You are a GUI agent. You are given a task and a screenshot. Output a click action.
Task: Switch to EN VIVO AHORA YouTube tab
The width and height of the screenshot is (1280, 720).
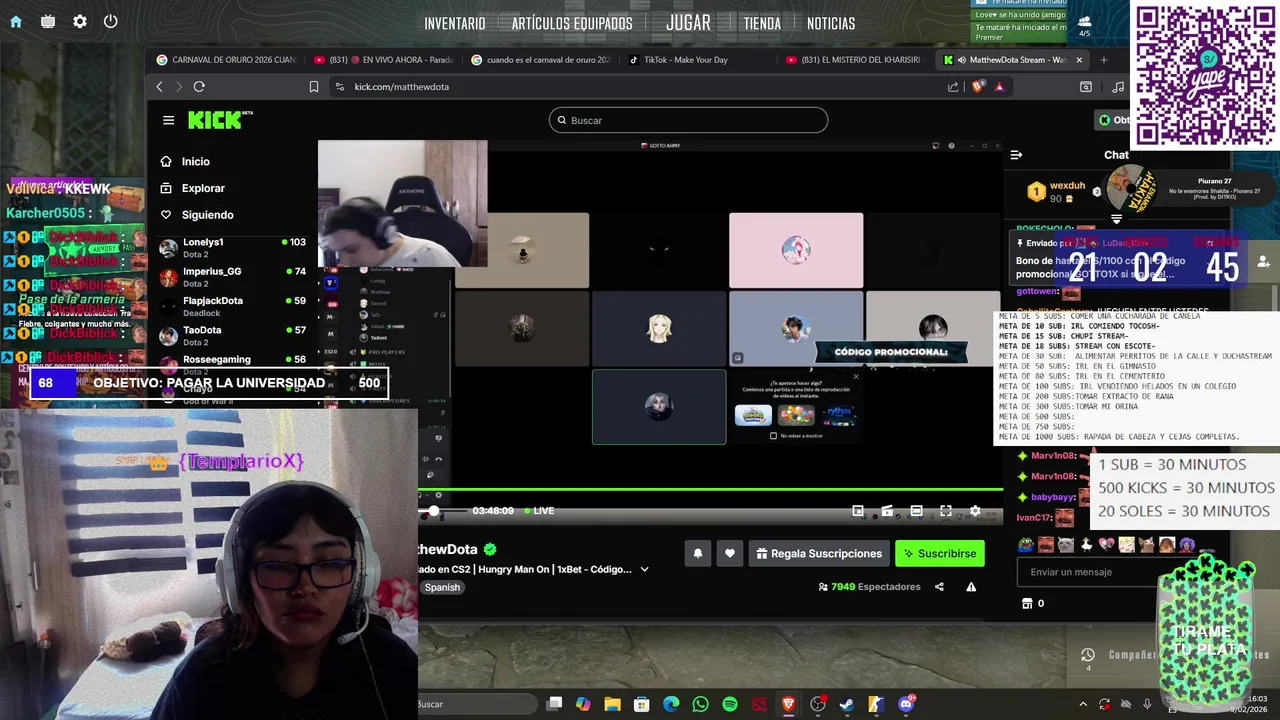click(383, 60)
